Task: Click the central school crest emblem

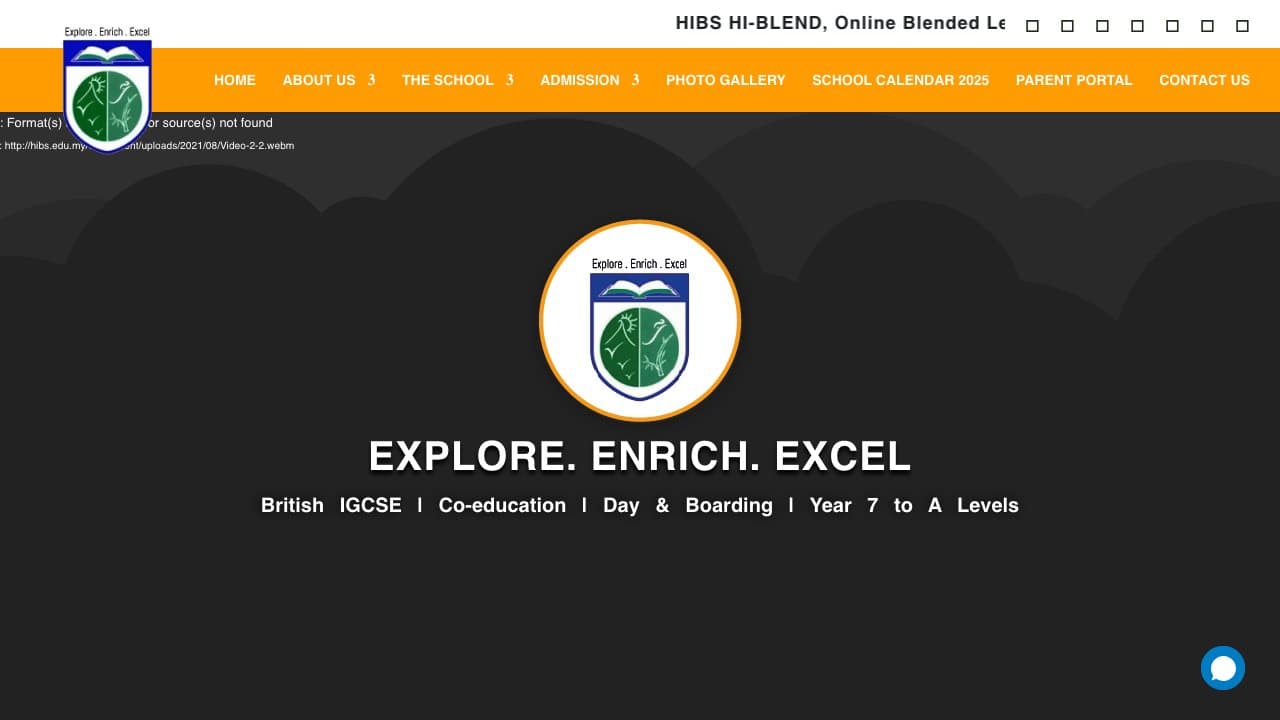Action: (x=639, y=320)
